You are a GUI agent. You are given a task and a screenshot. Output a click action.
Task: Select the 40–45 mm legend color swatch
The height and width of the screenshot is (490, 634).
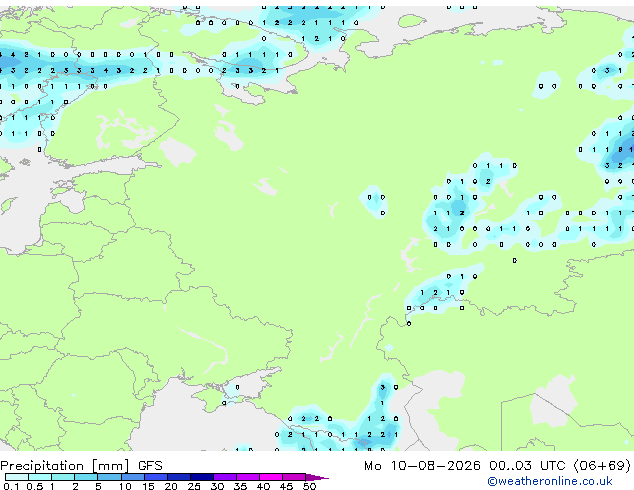tap(270, 477)
